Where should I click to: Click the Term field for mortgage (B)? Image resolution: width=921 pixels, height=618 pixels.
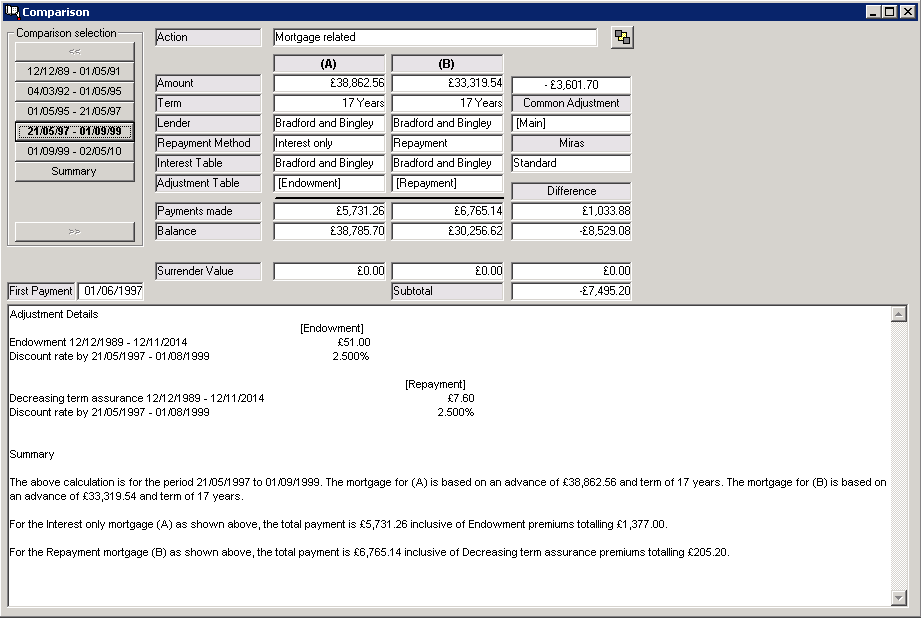447,103
